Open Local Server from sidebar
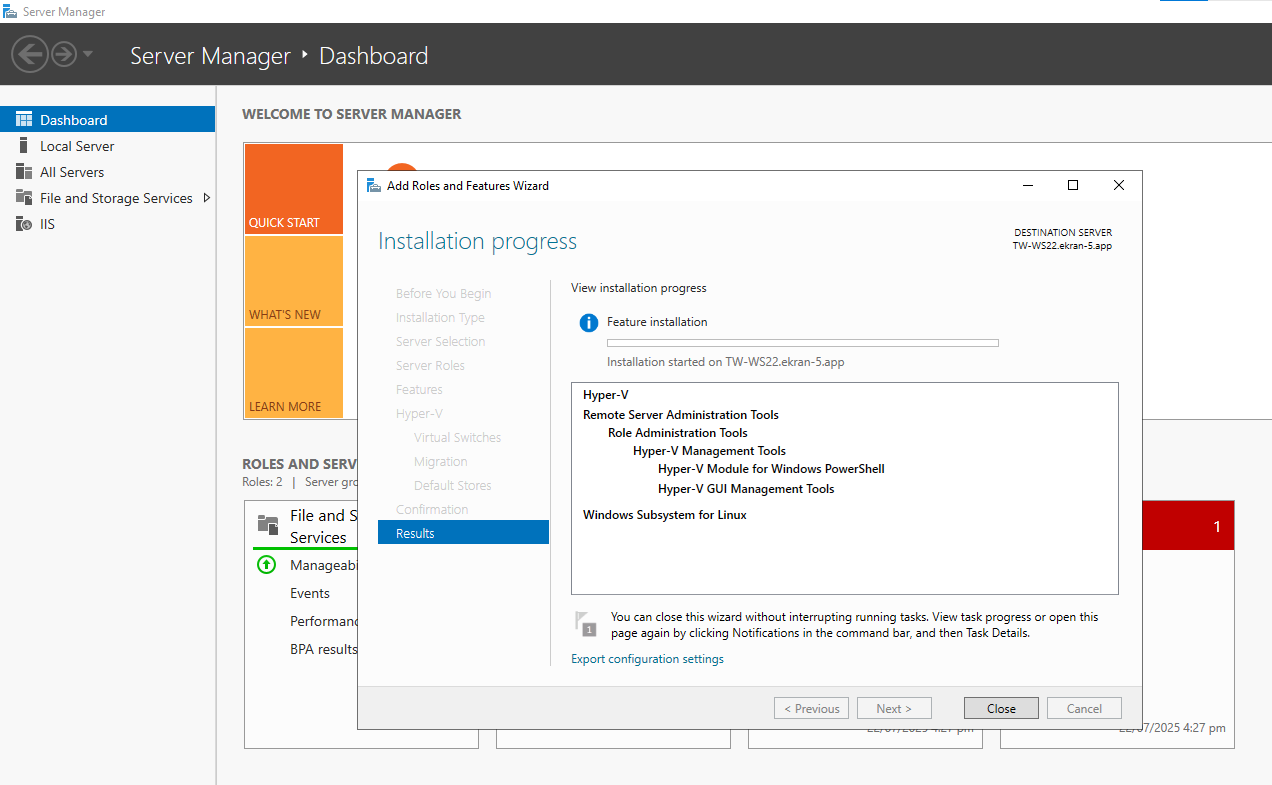 click(x=77, y=146)
